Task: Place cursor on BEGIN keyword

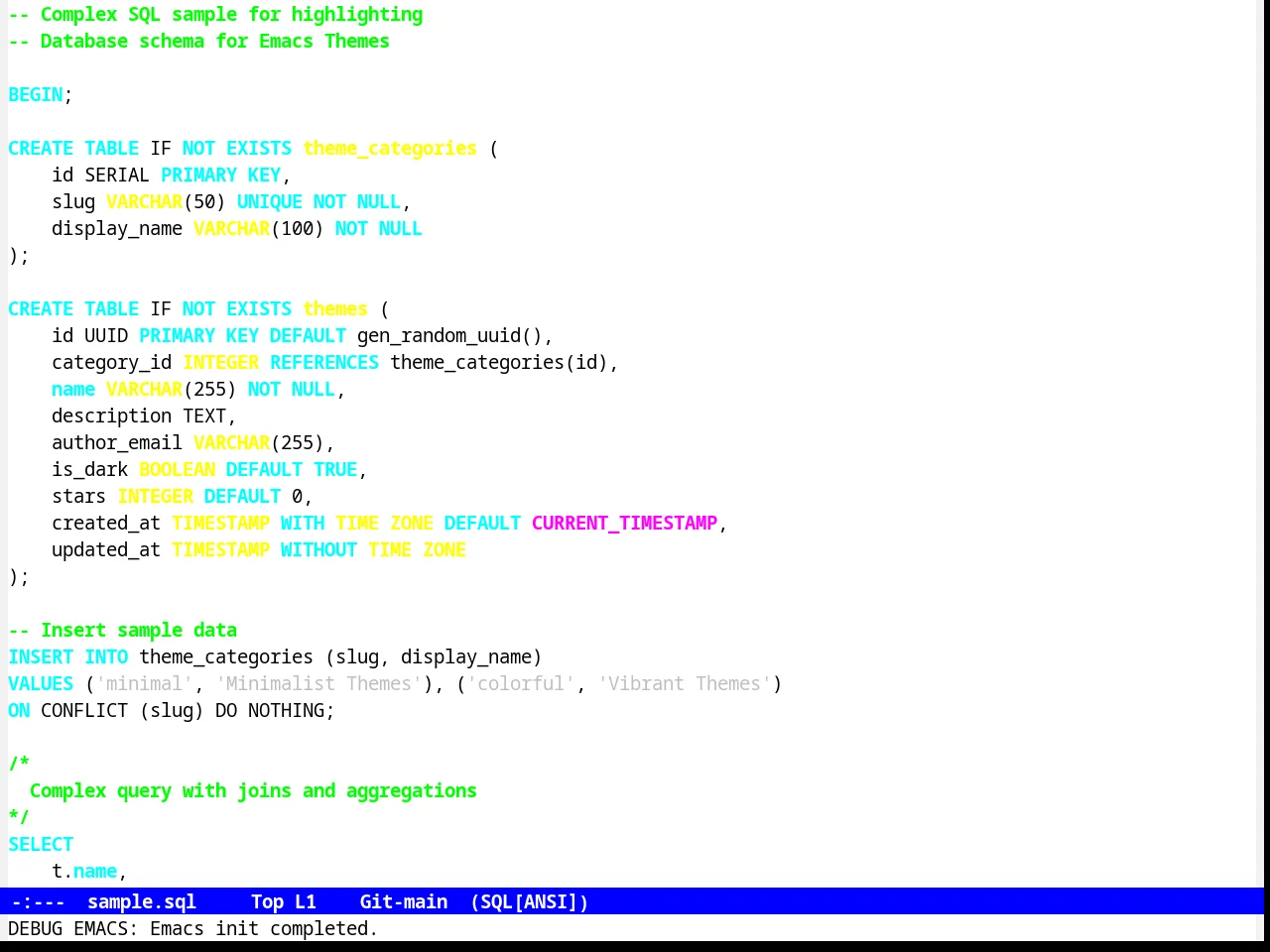Action: point(36,94)
